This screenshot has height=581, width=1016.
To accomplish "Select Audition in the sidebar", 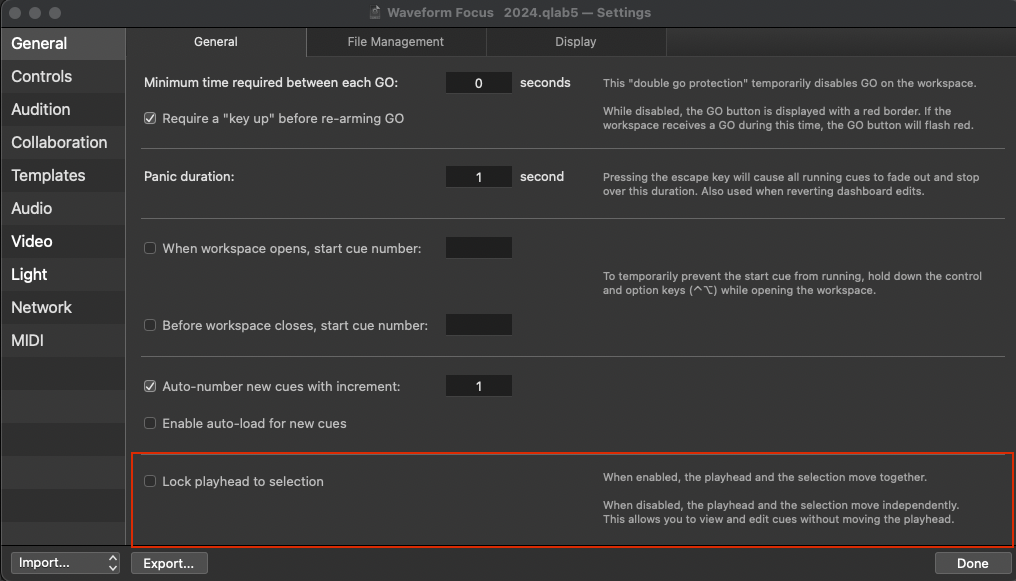I will coord(41,109).
